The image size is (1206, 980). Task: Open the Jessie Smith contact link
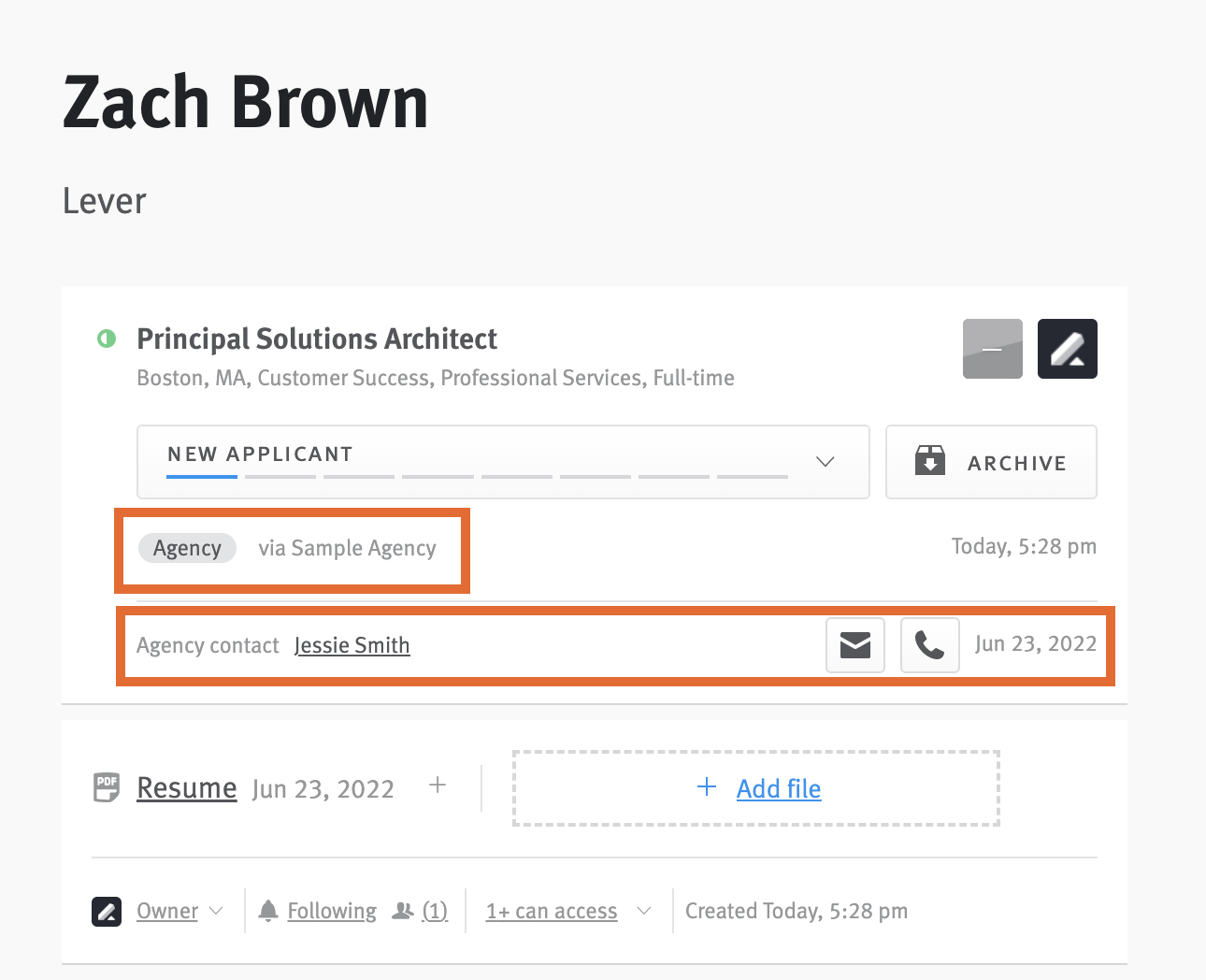point(352,645)
